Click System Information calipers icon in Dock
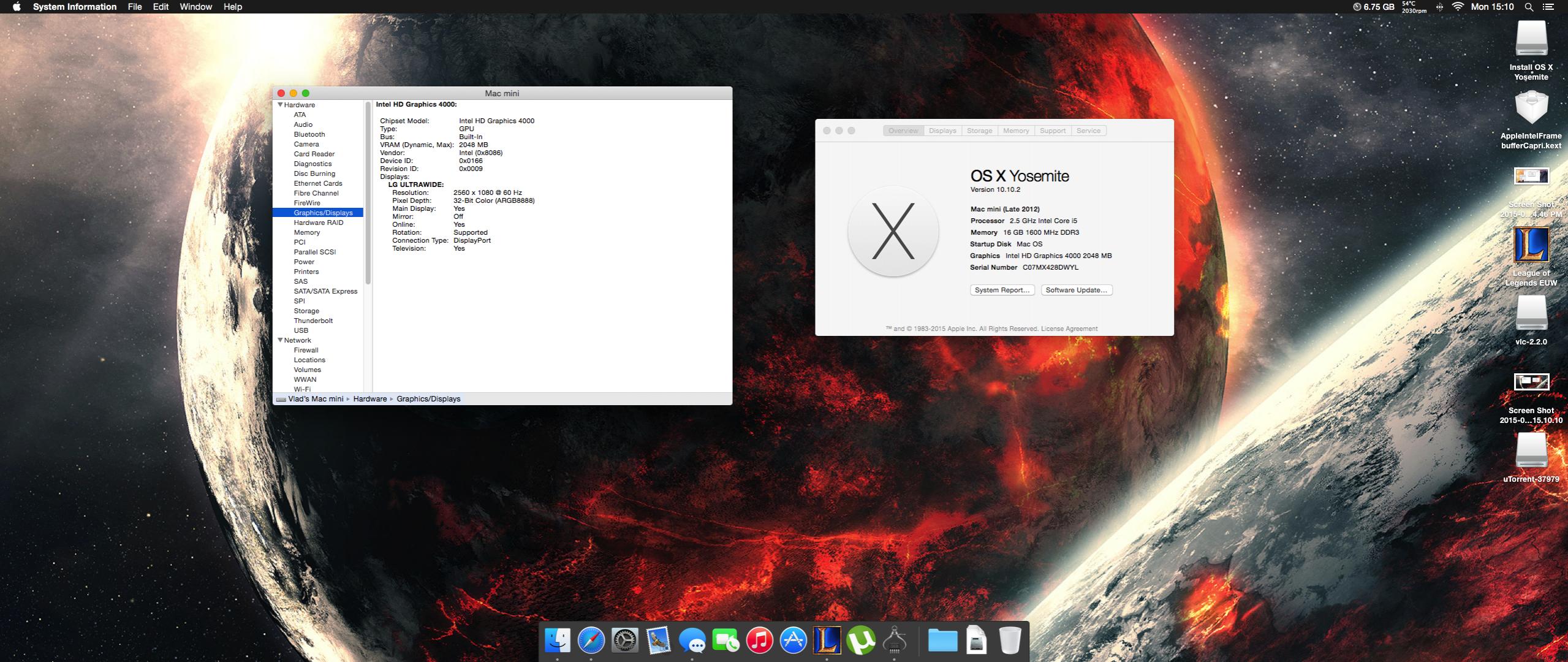The width and height of the screenshot is (1568, 662). [895, 641]
